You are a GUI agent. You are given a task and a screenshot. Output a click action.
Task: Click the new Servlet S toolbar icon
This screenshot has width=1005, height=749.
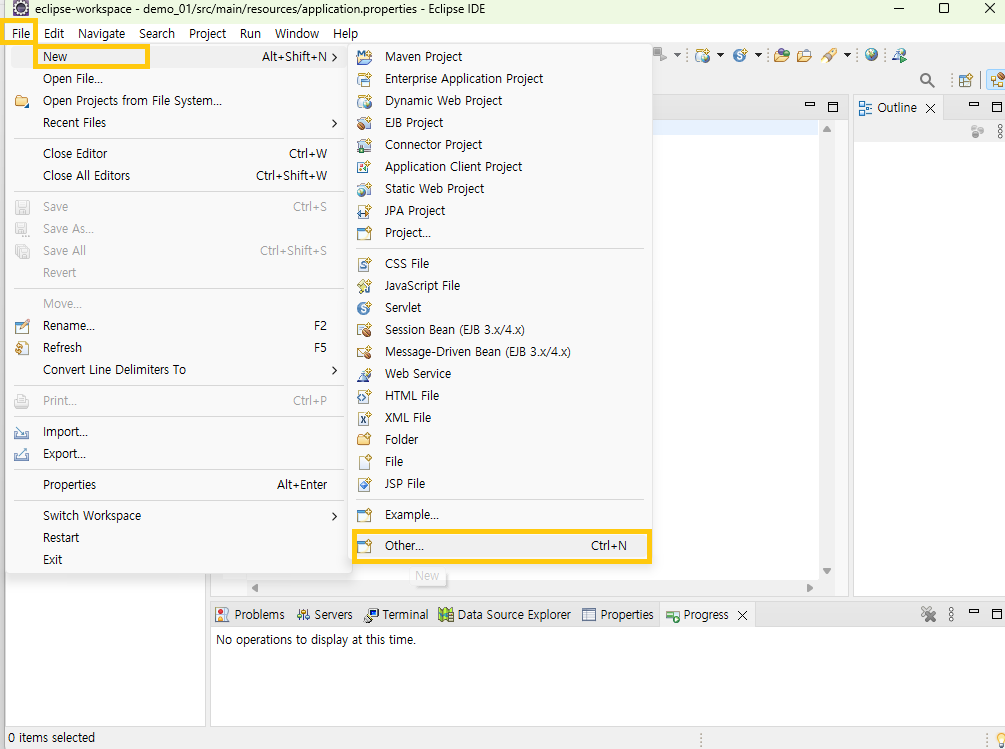740,56
